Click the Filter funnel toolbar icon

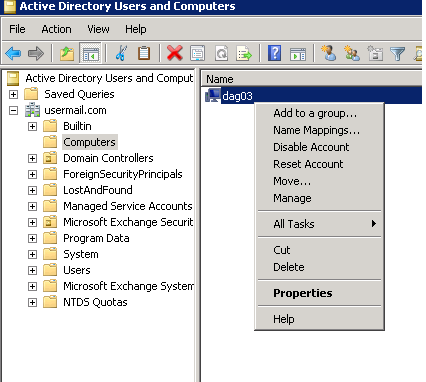tap(397, 53)
